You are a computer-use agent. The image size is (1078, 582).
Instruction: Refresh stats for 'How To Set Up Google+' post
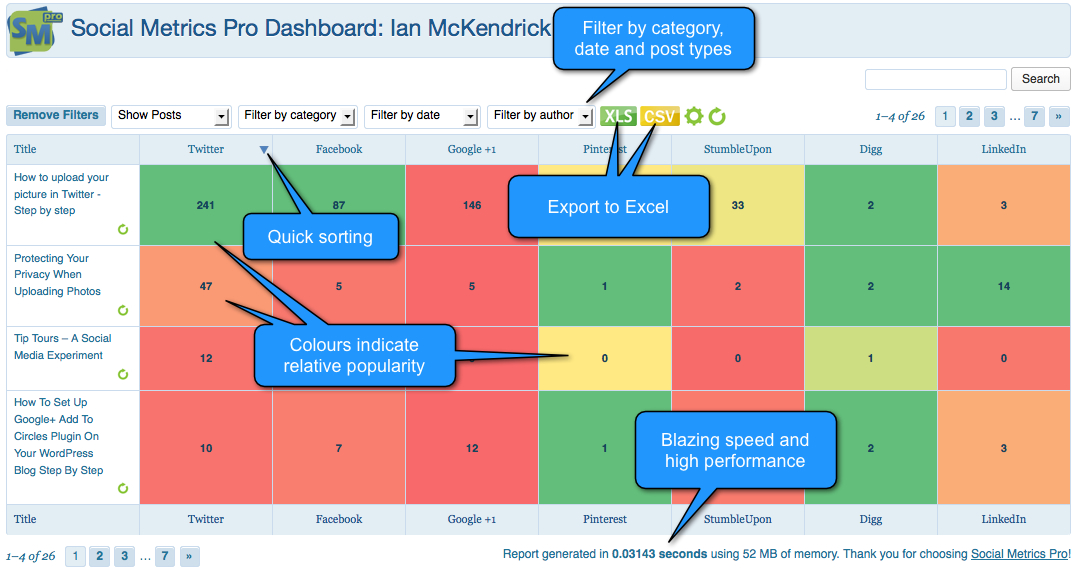point(123,489)
